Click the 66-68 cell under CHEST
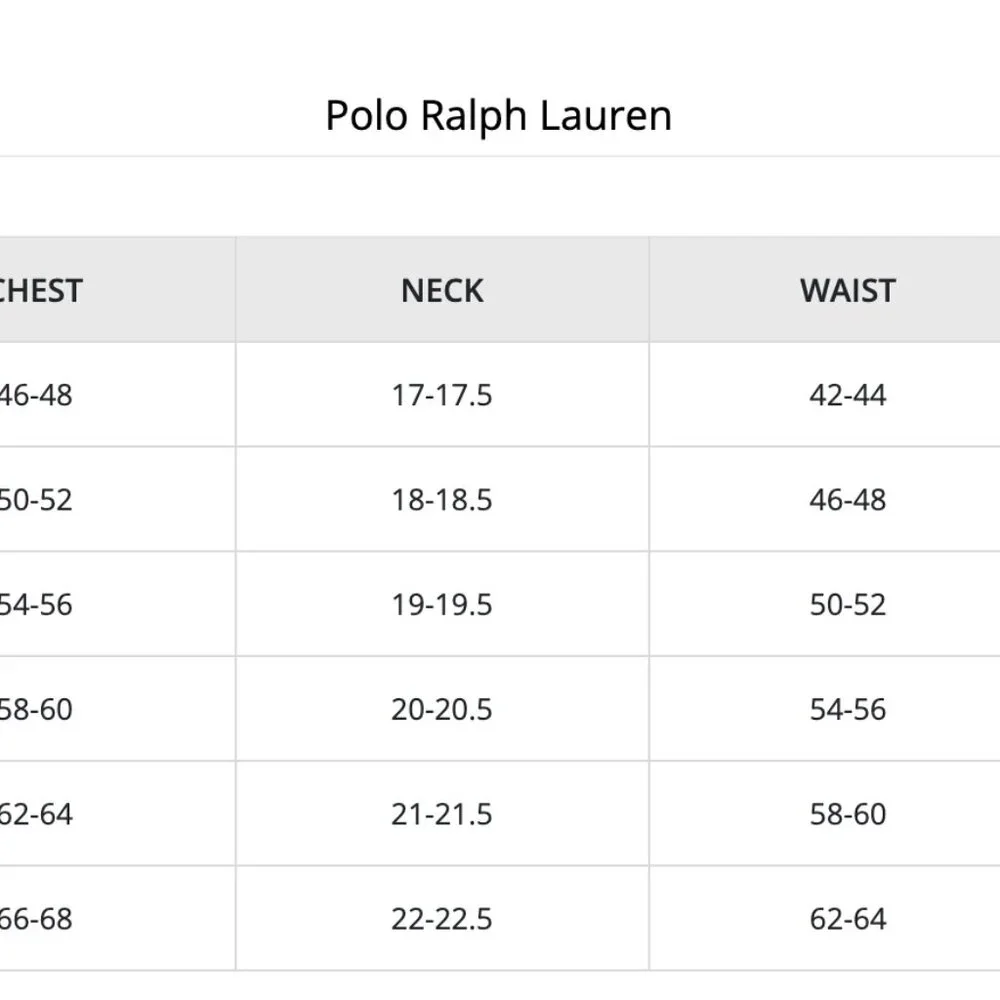 point(117,918)
